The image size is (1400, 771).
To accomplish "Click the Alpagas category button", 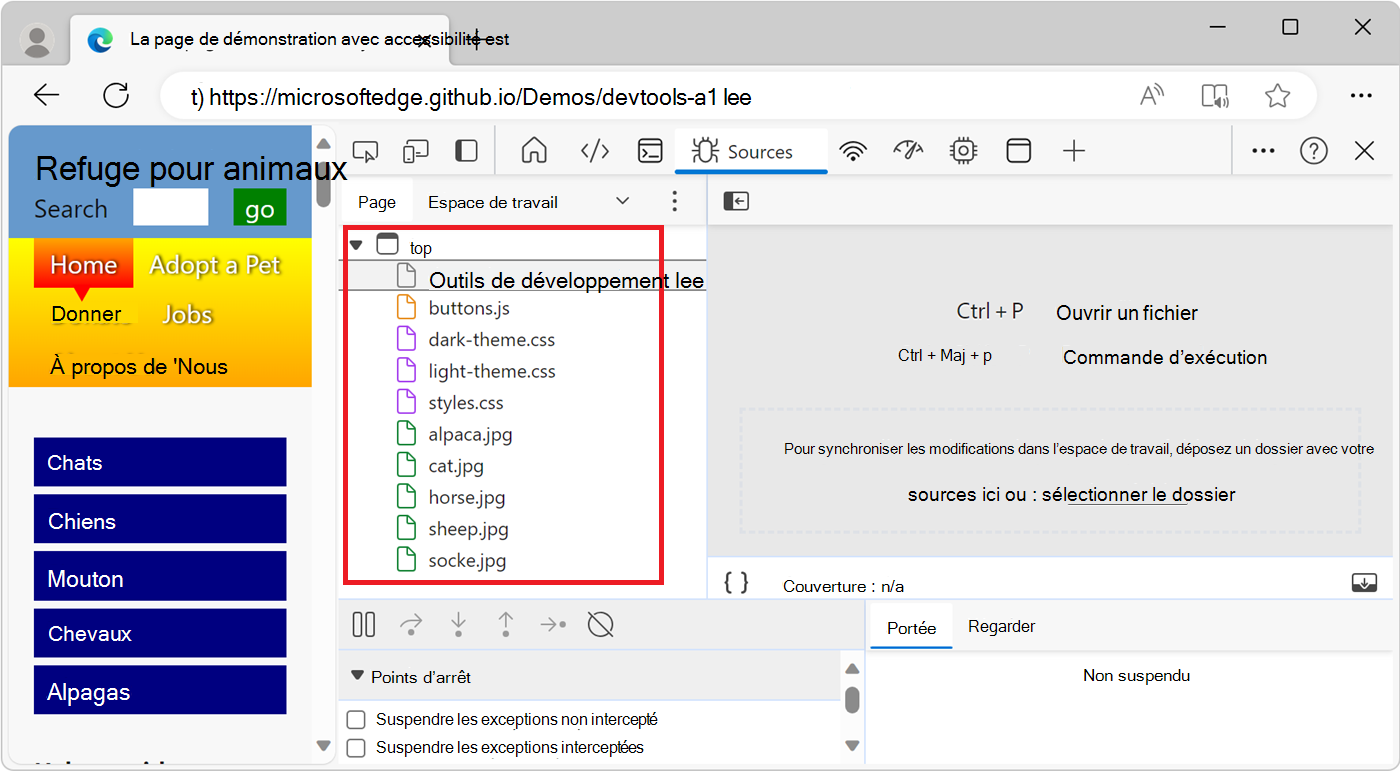I will [160, 690].
